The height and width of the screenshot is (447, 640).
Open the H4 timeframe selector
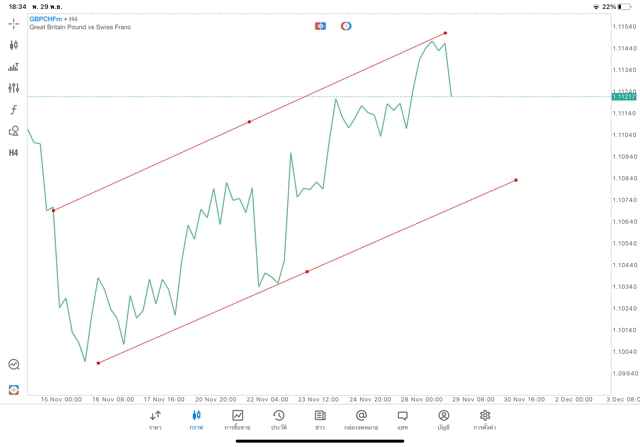pos(13,152)
